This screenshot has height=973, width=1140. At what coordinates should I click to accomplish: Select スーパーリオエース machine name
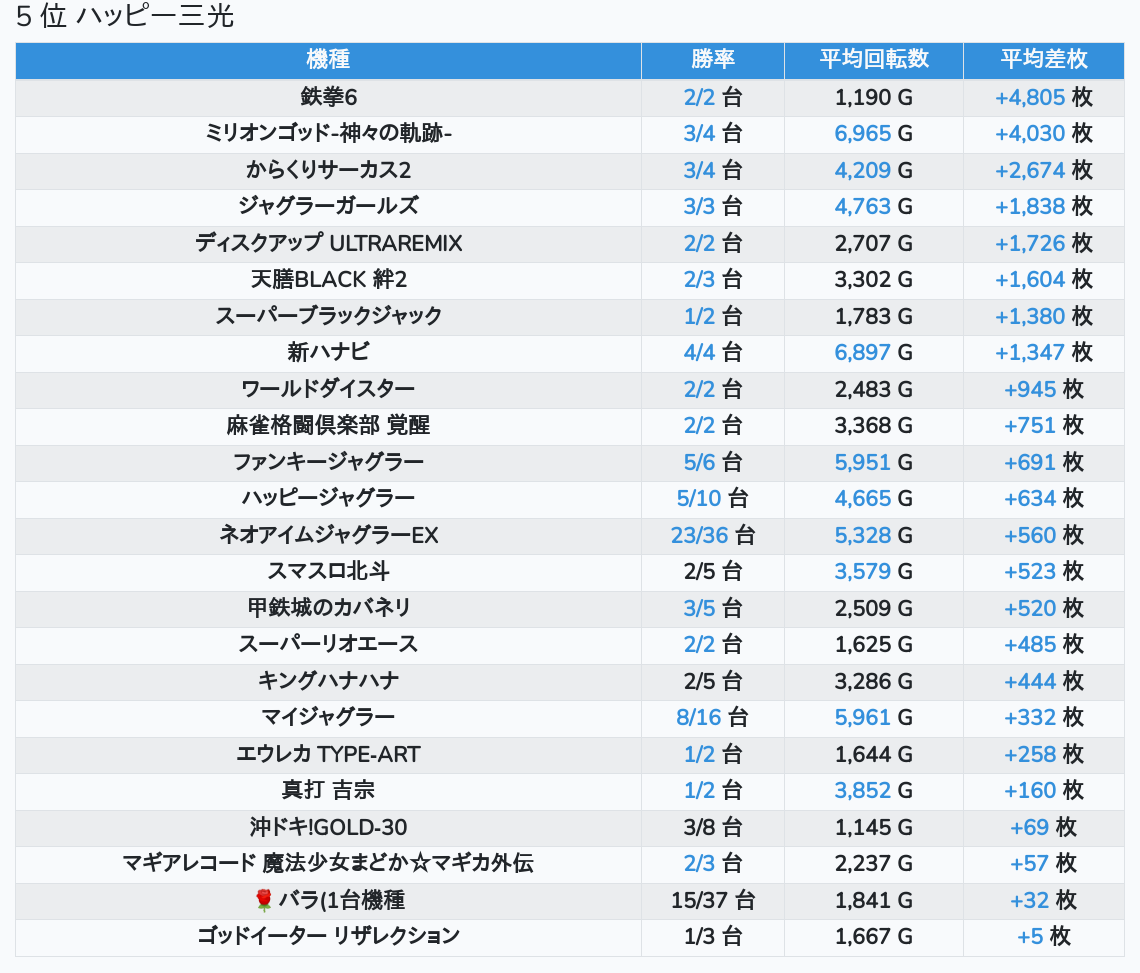coord(328,644)
